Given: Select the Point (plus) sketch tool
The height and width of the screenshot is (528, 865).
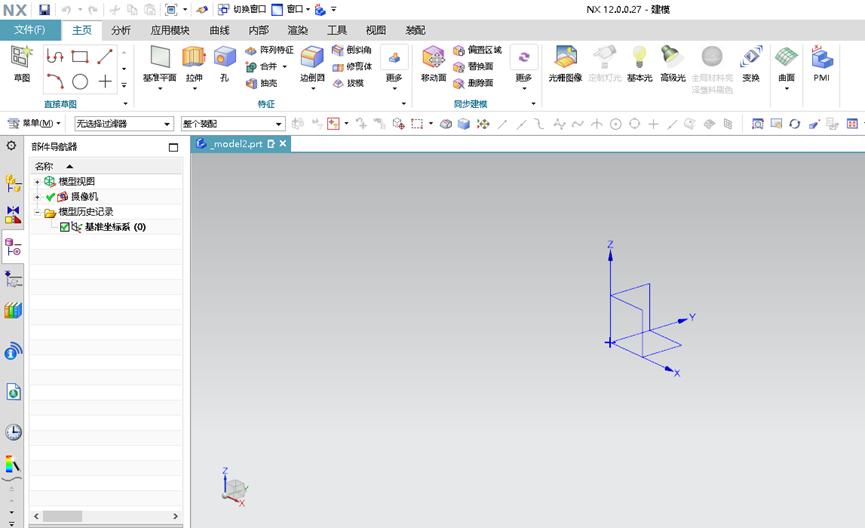Looking at the screenshot, I should pyautogui.click(x=105, y=82).
